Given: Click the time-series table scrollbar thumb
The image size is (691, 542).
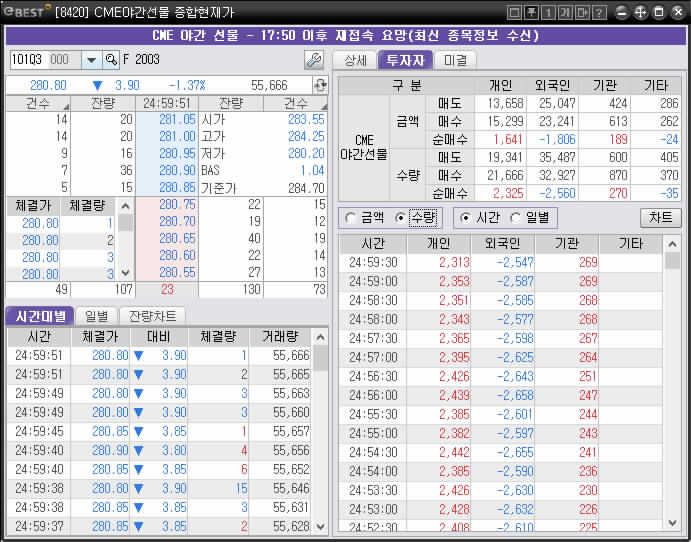Looking at the screenshot, I should coord(320,358).
